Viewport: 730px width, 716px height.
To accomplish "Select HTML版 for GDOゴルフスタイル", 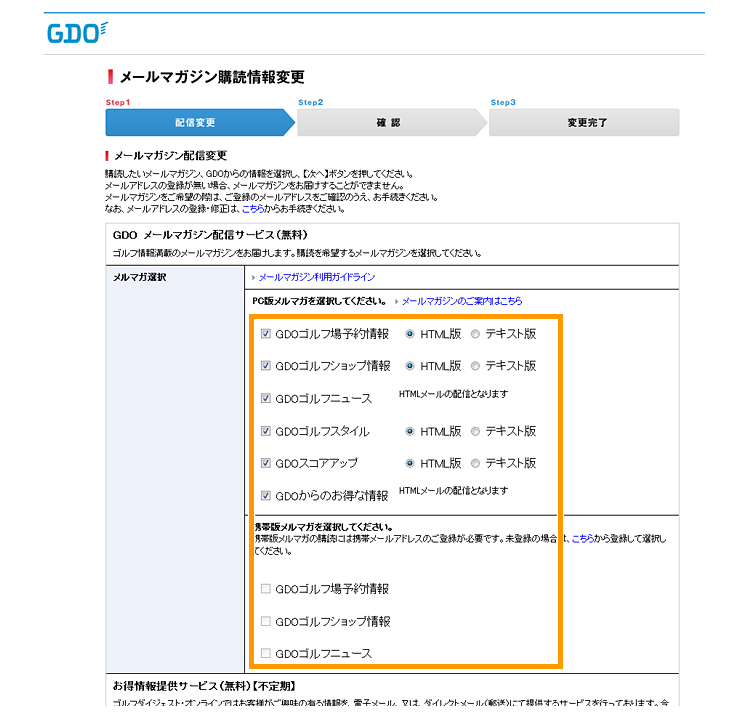I will point(410,431).
